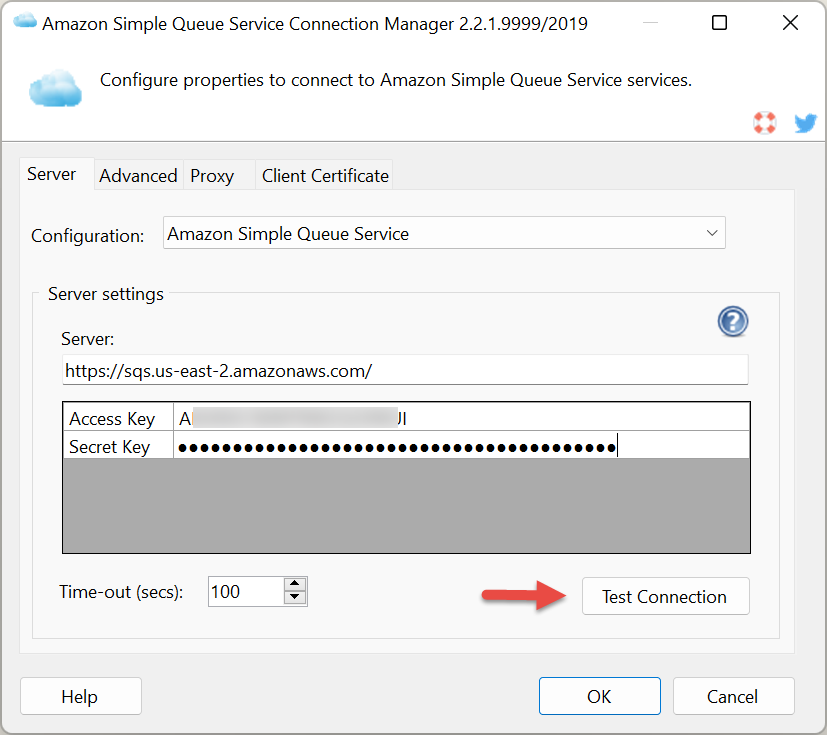Close the Connection Manager window

[790, 23]
